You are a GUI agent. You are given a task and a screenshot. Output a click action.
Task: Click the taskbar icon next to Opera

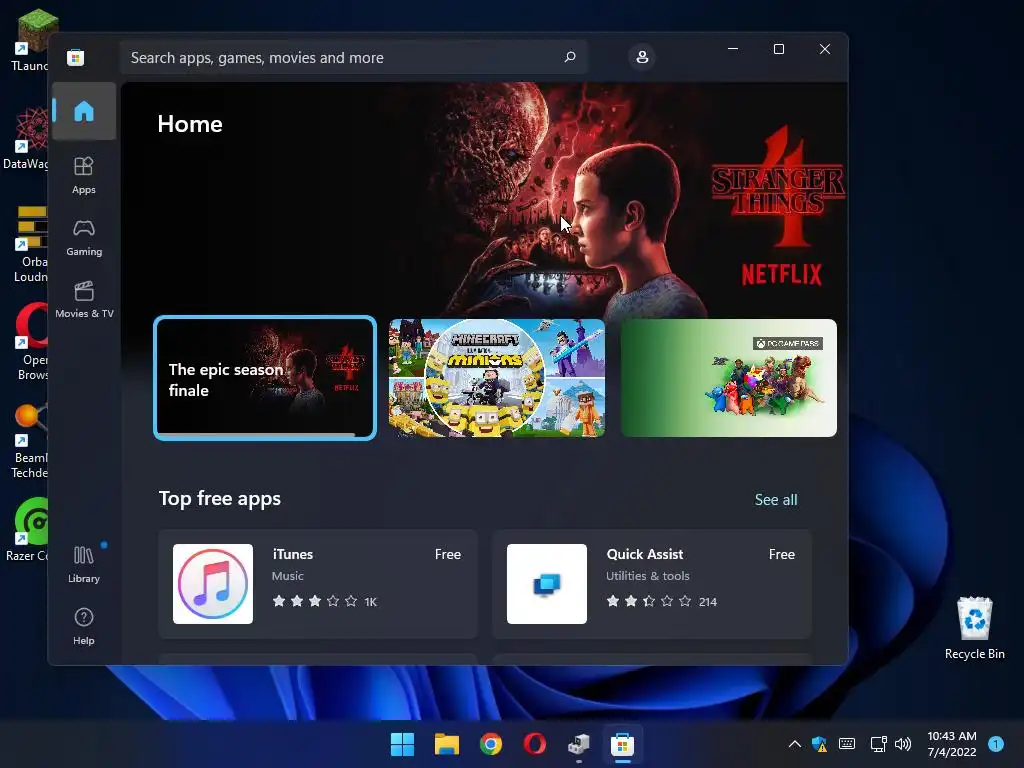(579, 744)
